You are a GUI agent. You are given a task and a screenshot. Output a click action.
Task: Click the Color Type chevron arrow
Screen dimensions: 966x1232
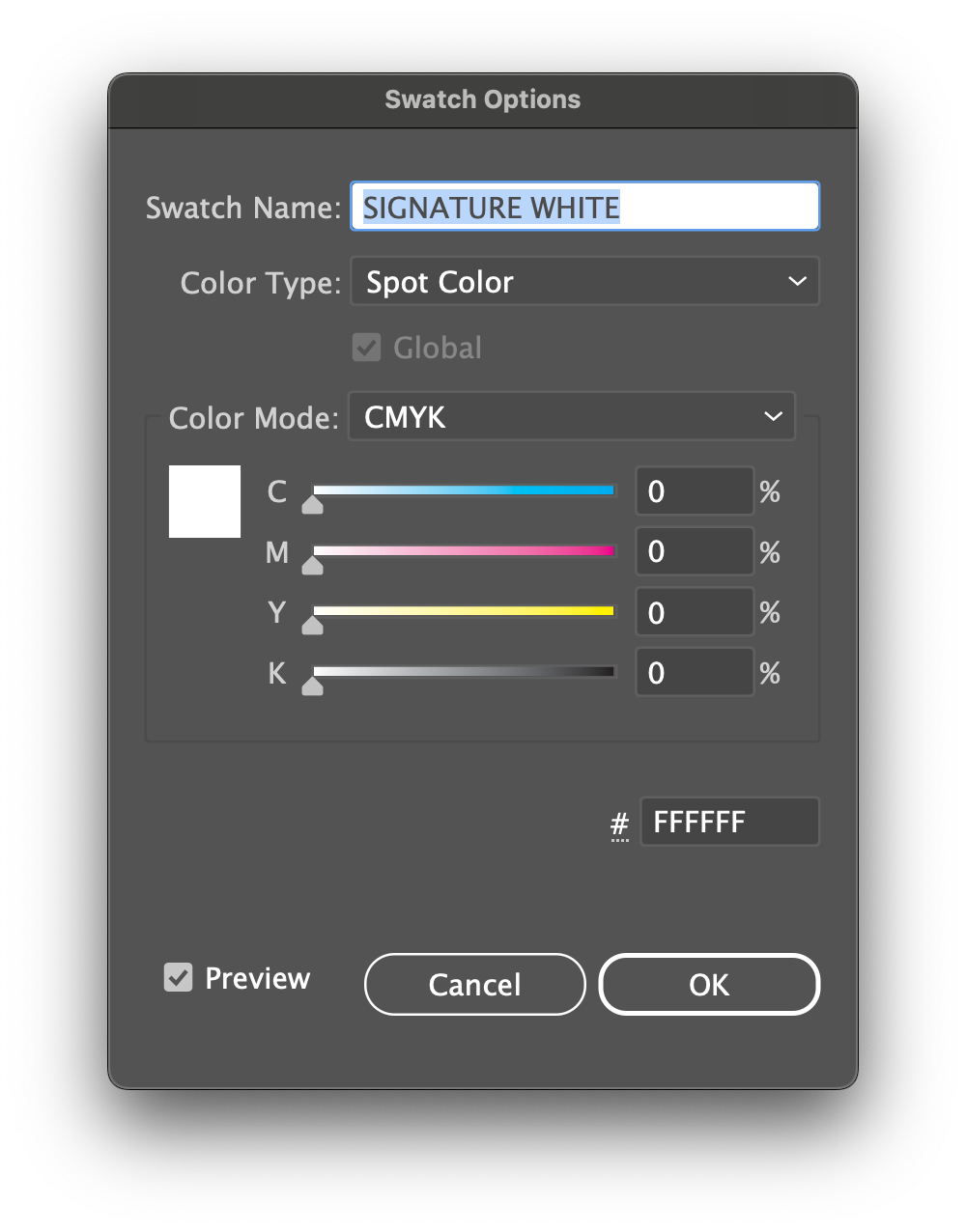point(797,282)
